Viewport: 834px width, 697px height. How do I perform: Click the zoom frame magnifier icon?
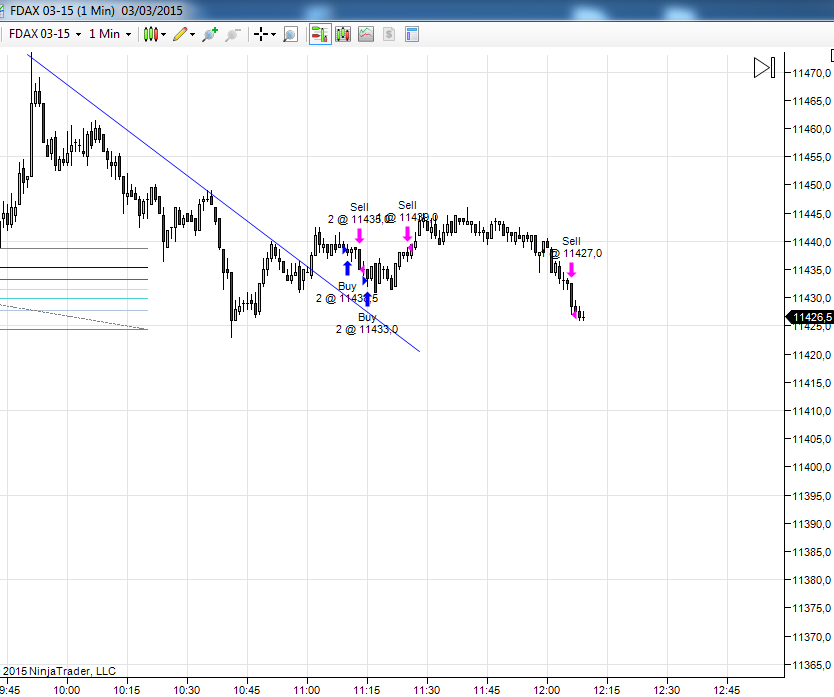pyautogui.click(x=290, y=35)
